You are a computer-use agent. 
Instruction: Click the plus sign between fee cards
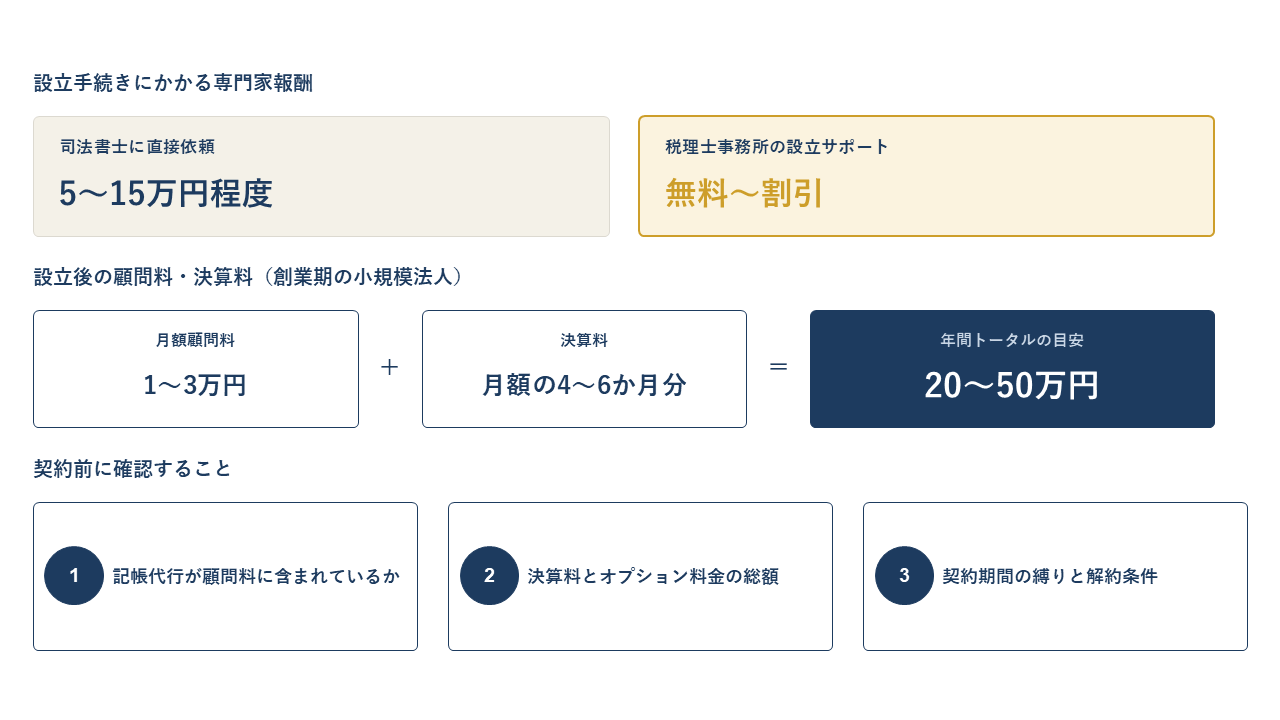coord(390,367)
